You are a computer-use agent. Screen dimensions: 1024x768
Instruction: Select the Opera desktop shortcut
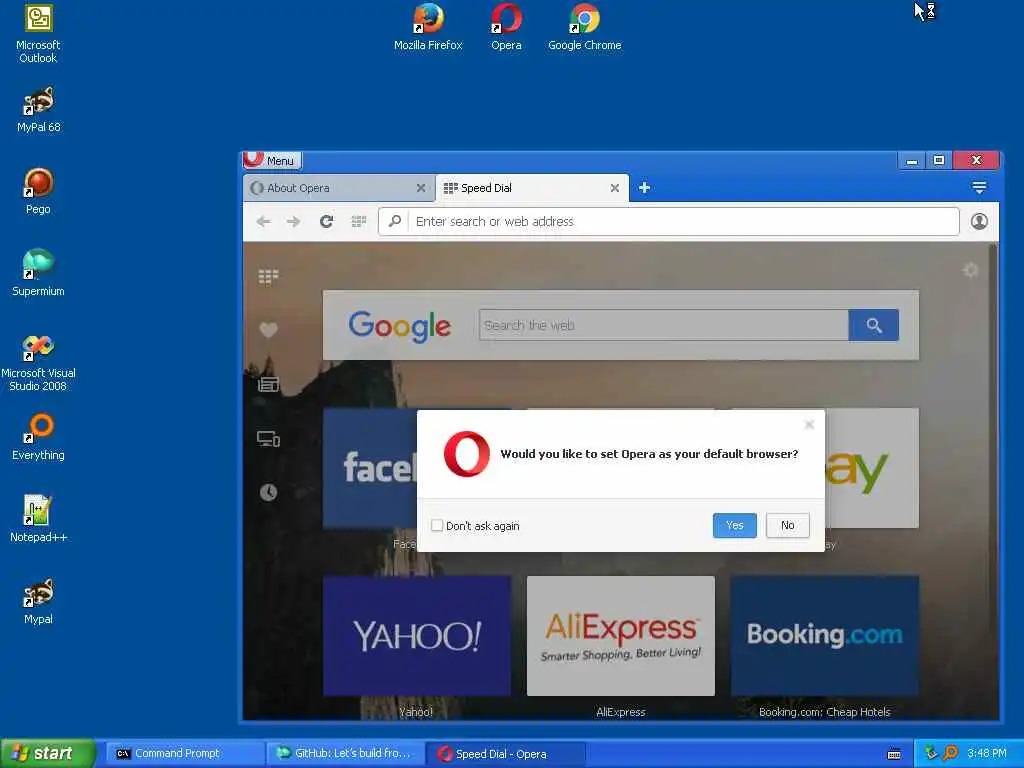click(x=506, y=27)
